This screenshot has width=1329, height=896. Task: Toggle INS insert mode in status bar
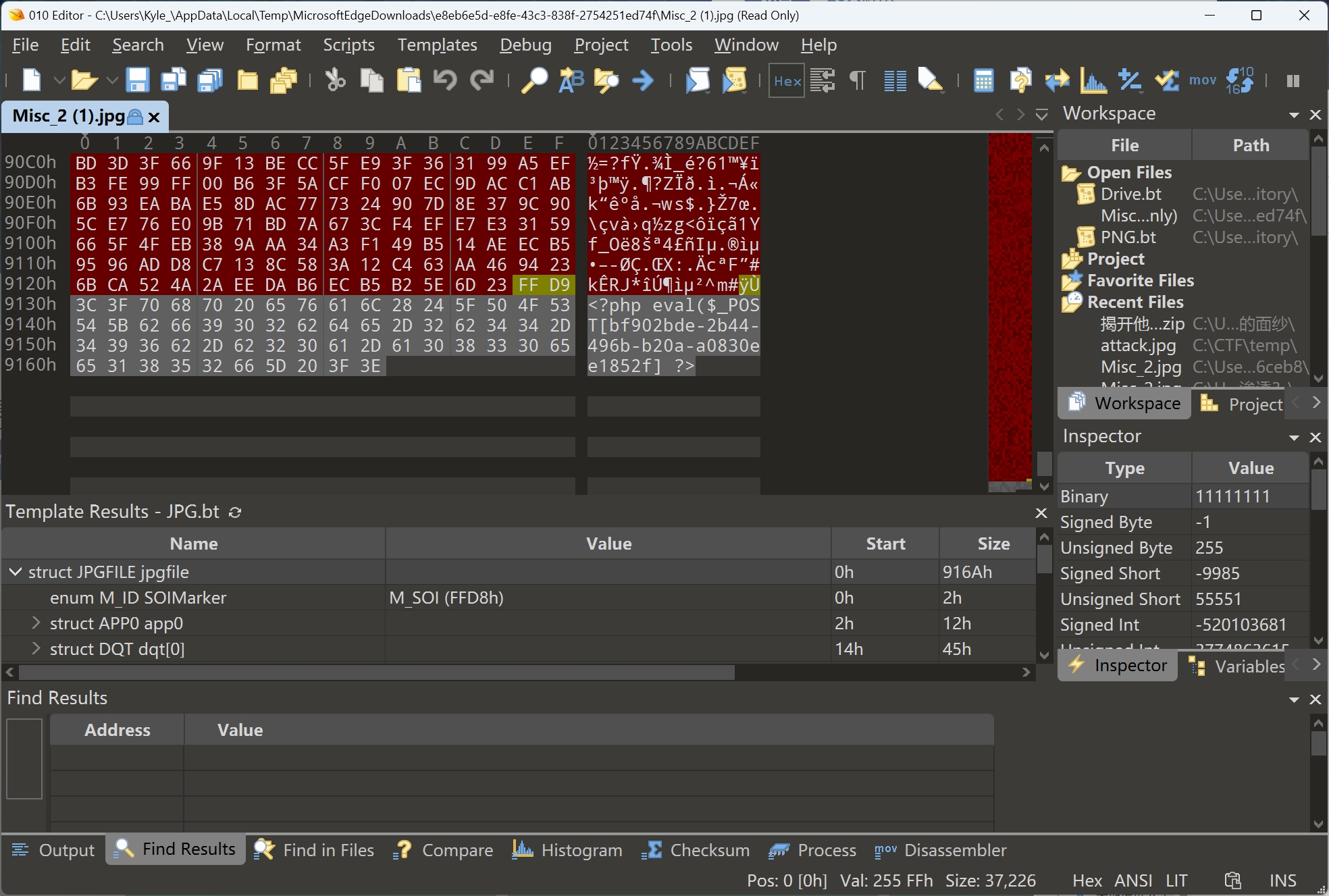pyautogui.click(x=1282, y=880)
